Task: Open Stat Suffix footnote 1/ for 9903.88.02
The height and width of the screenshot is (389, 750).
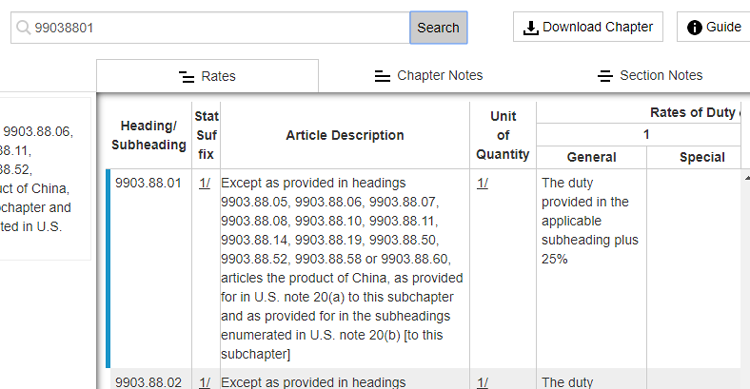Action: point(205,382)
